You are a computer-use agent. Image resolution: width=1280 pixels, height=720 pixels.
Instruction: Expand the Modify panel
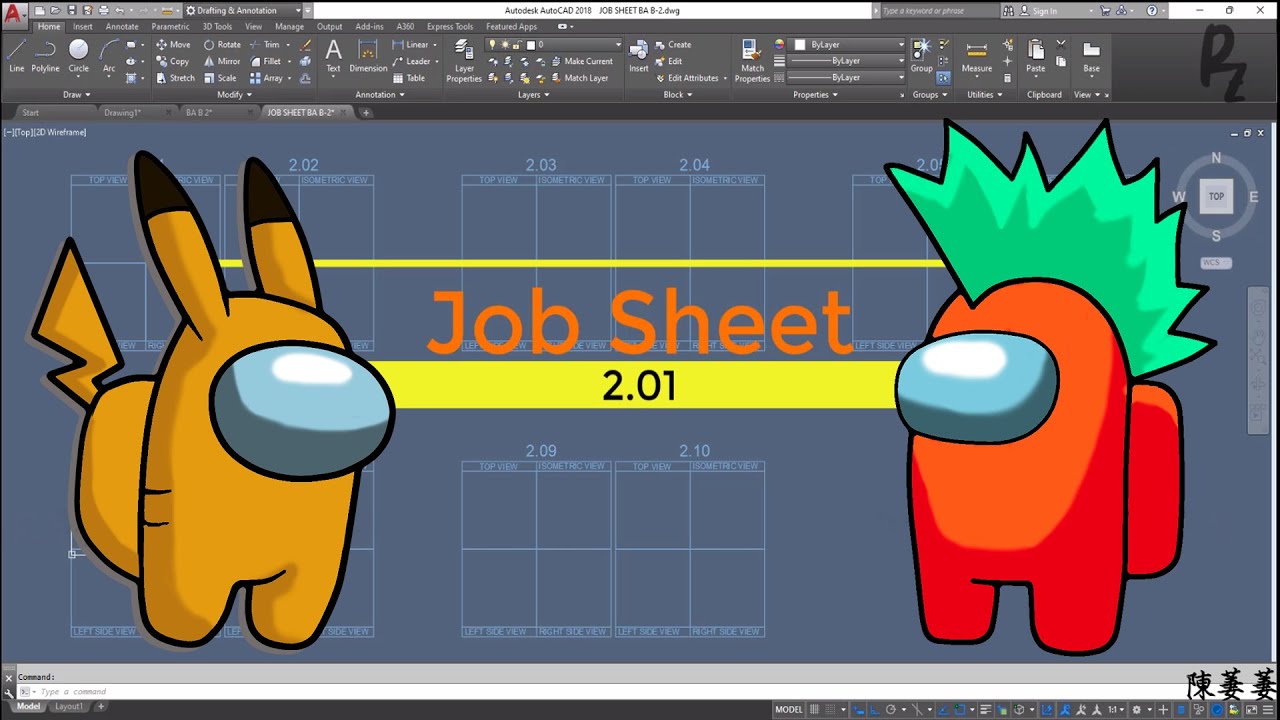(234, 95)
